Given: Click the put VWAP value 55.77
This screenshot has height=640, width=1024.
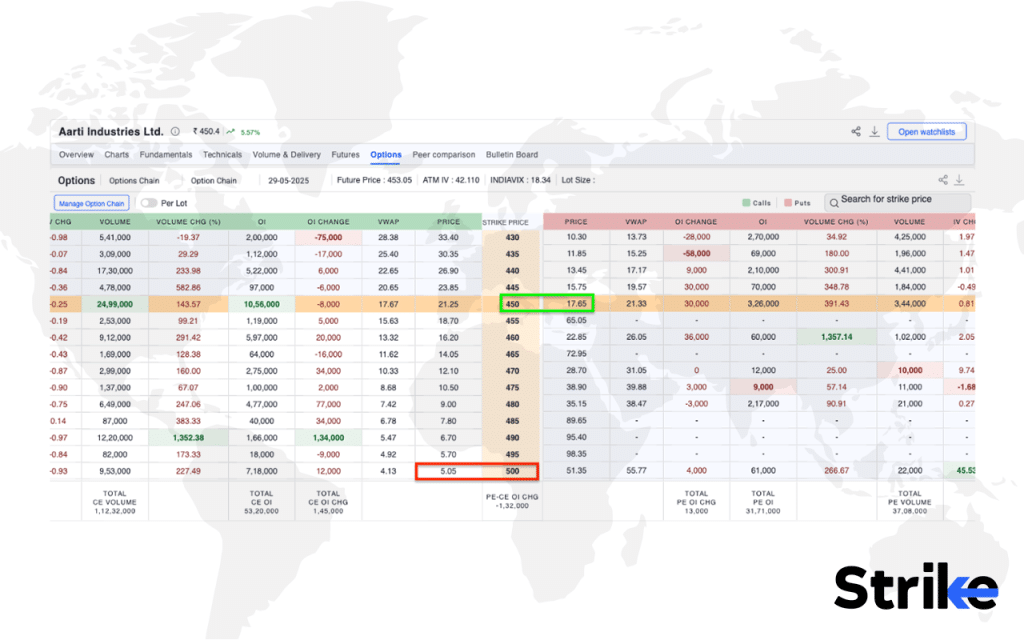Looking at the screenshot, I should coord(635,470).
